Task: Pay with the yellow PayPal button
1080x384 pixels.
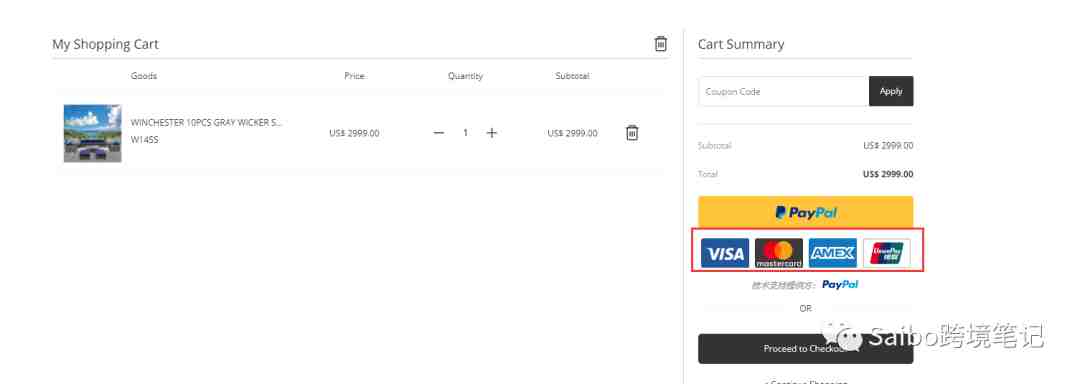Action: (x=805, y=212)
